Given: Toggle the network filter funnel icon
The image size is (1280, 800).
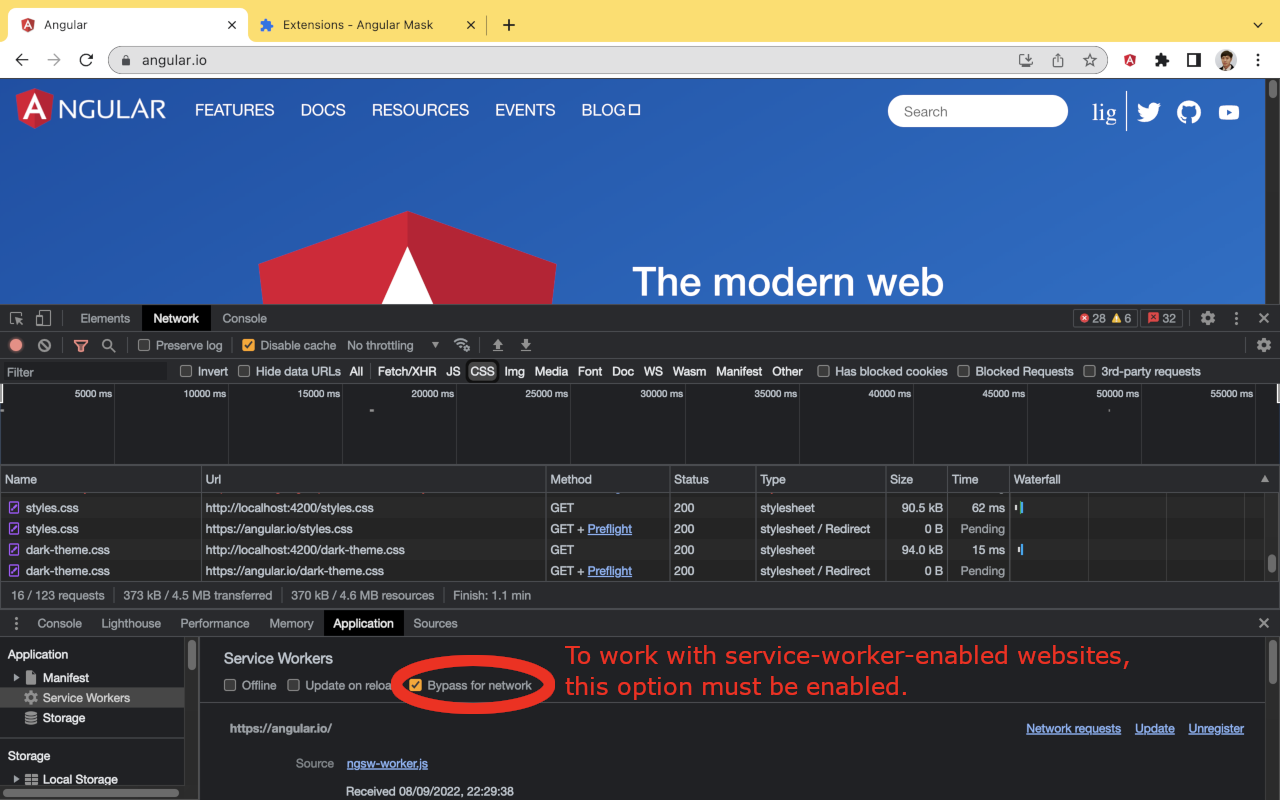Looking at the screenshot, I should (x=81, y=345).
